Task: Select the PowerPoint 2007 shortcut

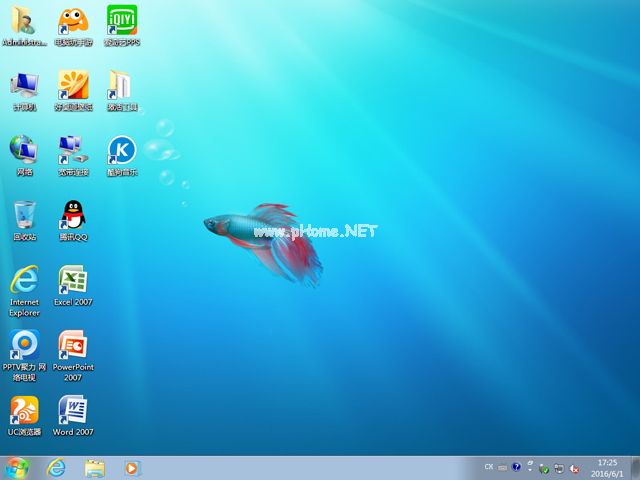Action: 73,344
